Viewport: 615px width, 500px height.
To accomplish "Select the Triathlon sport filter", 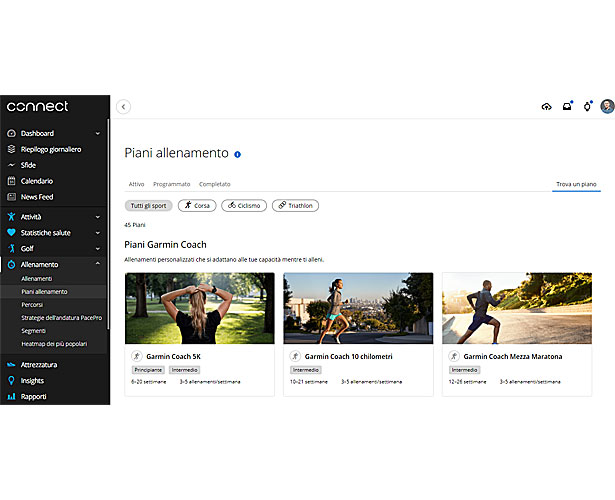I will point(295,205).
